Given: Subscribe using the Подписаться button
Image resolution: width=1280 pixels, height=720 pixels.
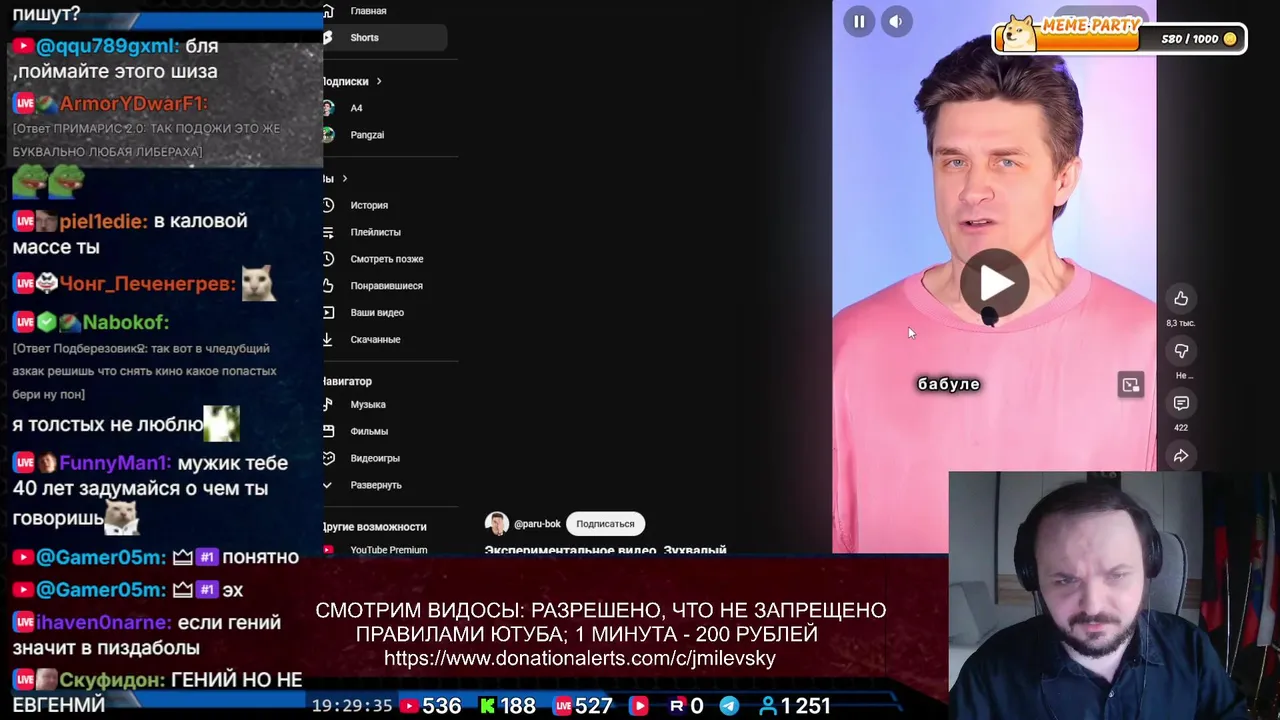Looking at the screenshot, I should [605, 524].
